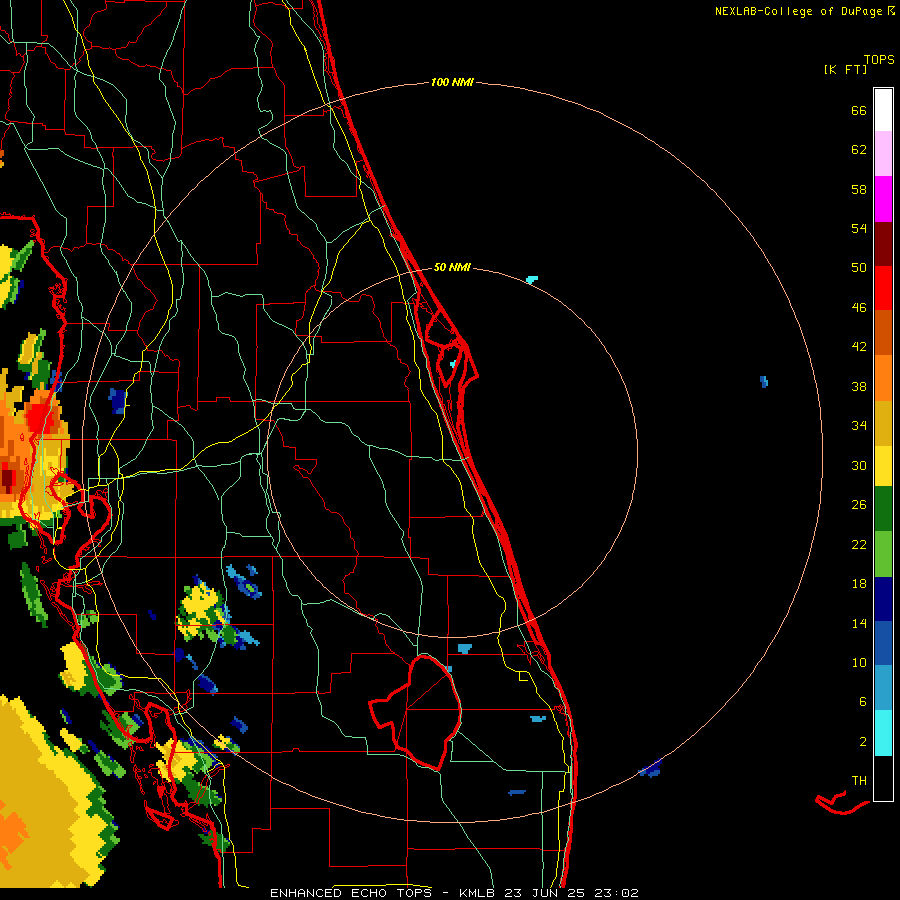The width and height of the screenshot is (900, 900).
Task: Click the legend value 46
Action: [x=859, y=308]
